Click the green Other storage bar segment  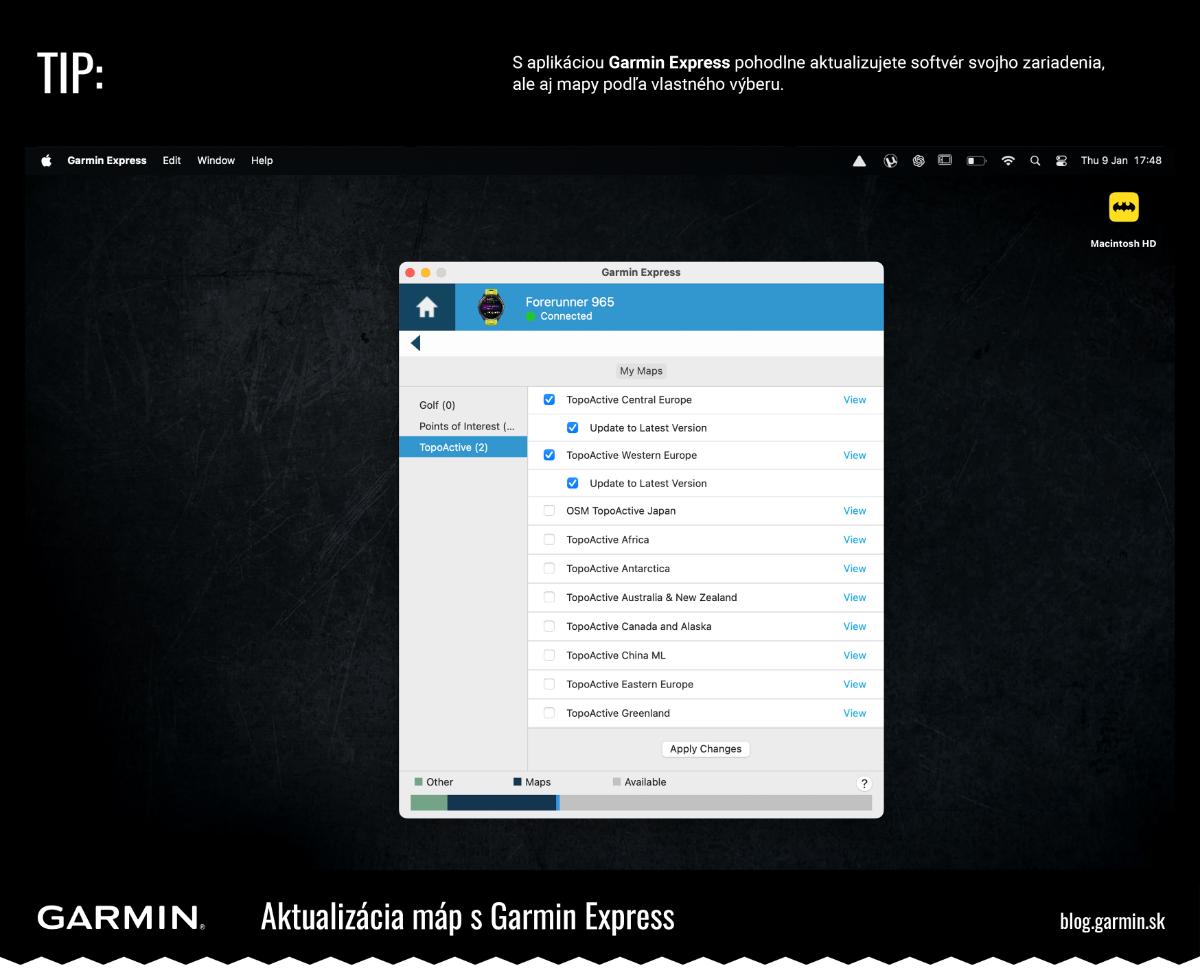click(429, 803)
